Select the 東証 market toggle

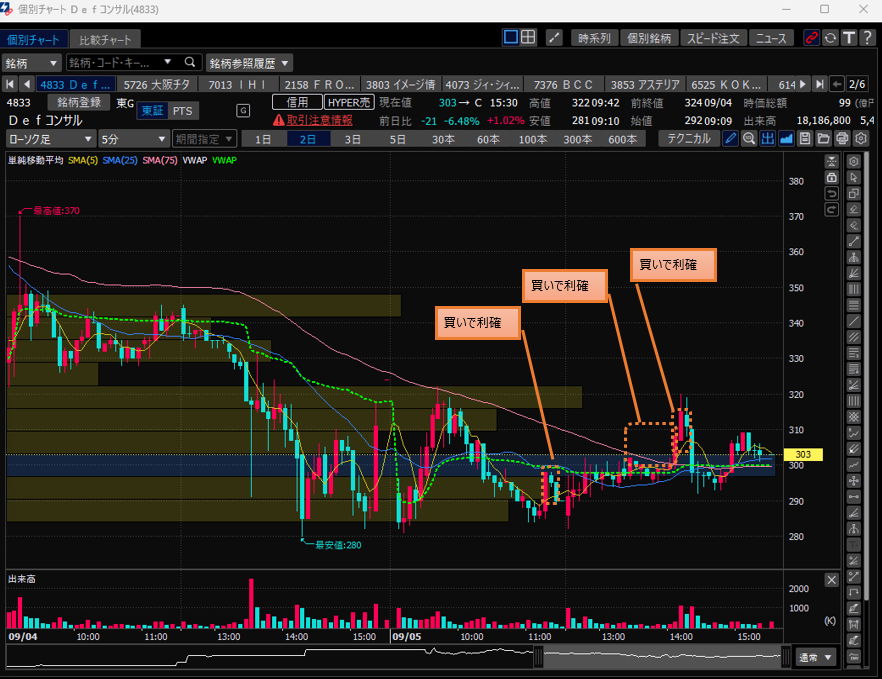151,110
